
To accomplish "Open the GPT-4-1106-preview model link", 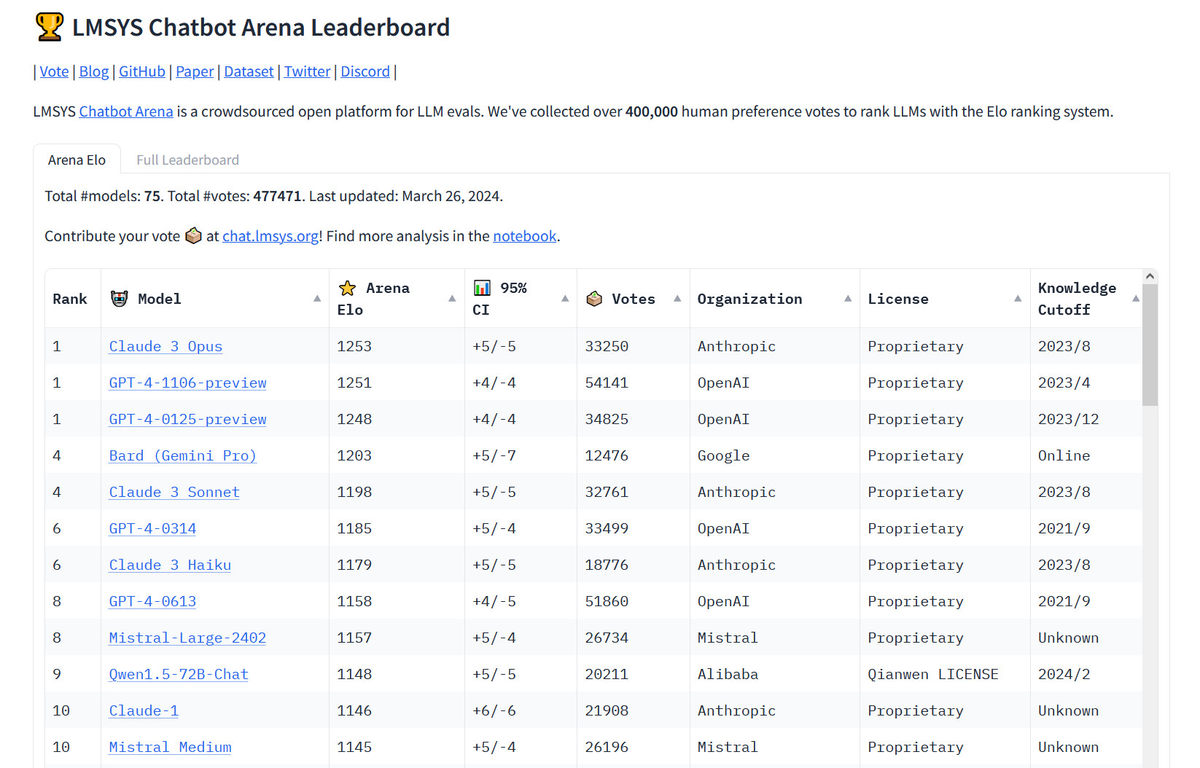I will coord(188,382).
